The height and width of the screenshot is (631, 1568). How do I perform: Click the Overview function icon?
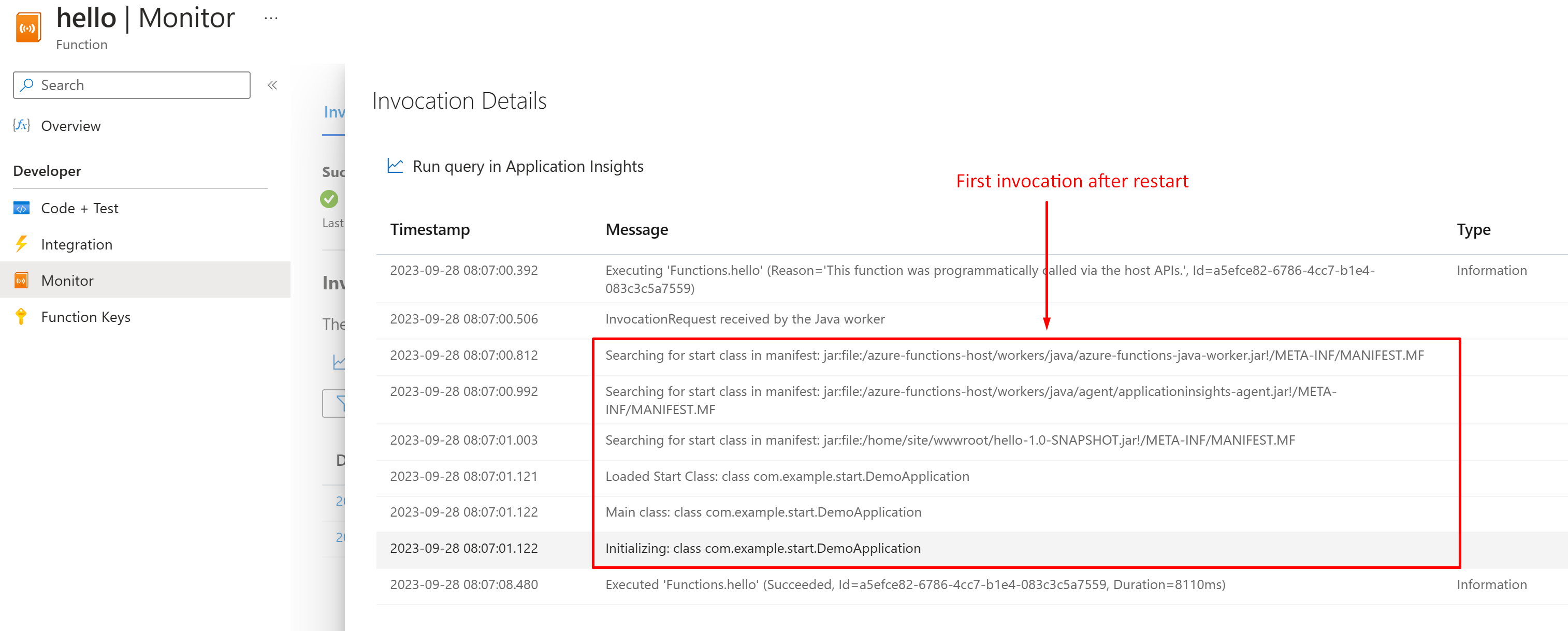pos(21,126)
